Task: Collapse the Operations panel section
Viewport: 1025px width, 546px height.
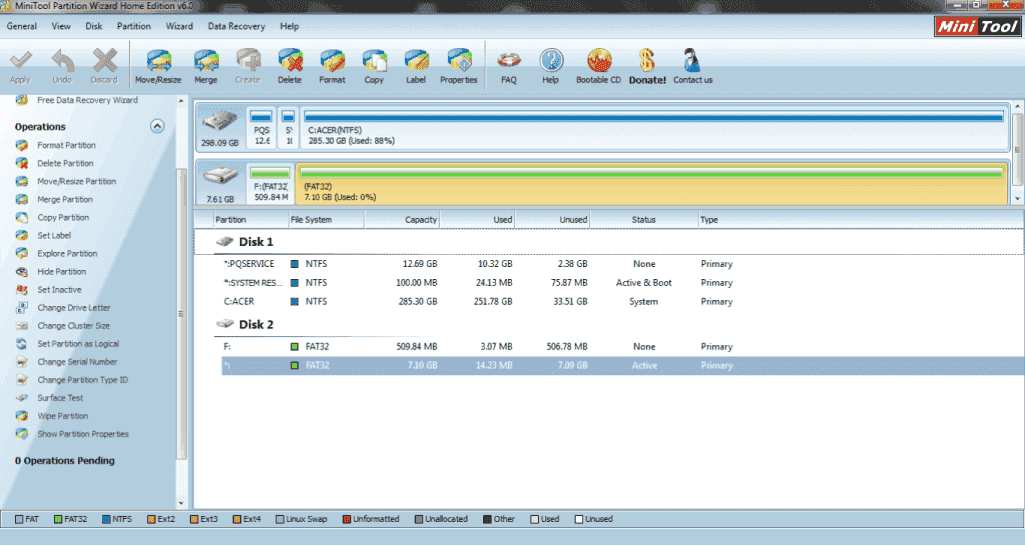Action: point(157,126)
